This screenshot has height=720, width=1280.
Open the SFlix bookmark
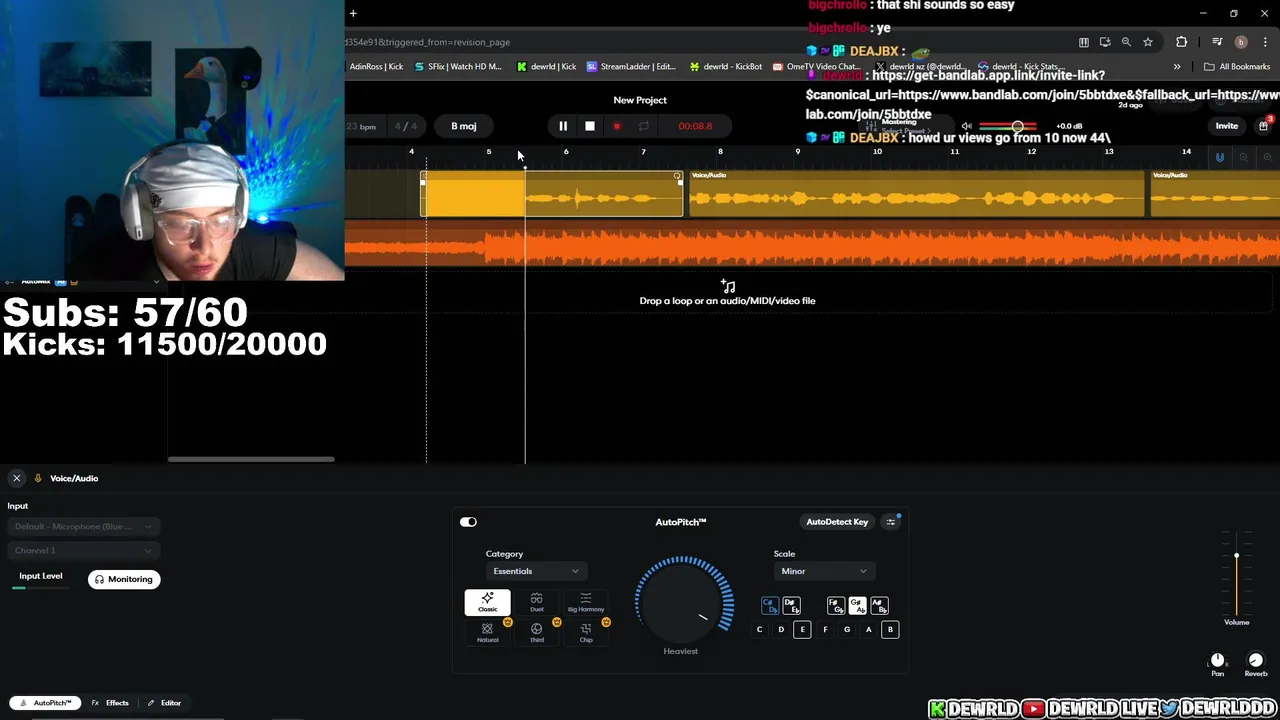coord(457,67)
